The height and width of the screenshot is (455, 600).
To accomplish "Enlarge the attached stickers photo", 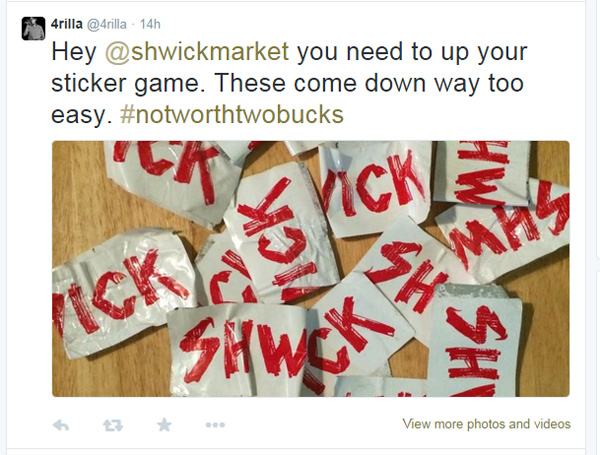I will [311, 269].
